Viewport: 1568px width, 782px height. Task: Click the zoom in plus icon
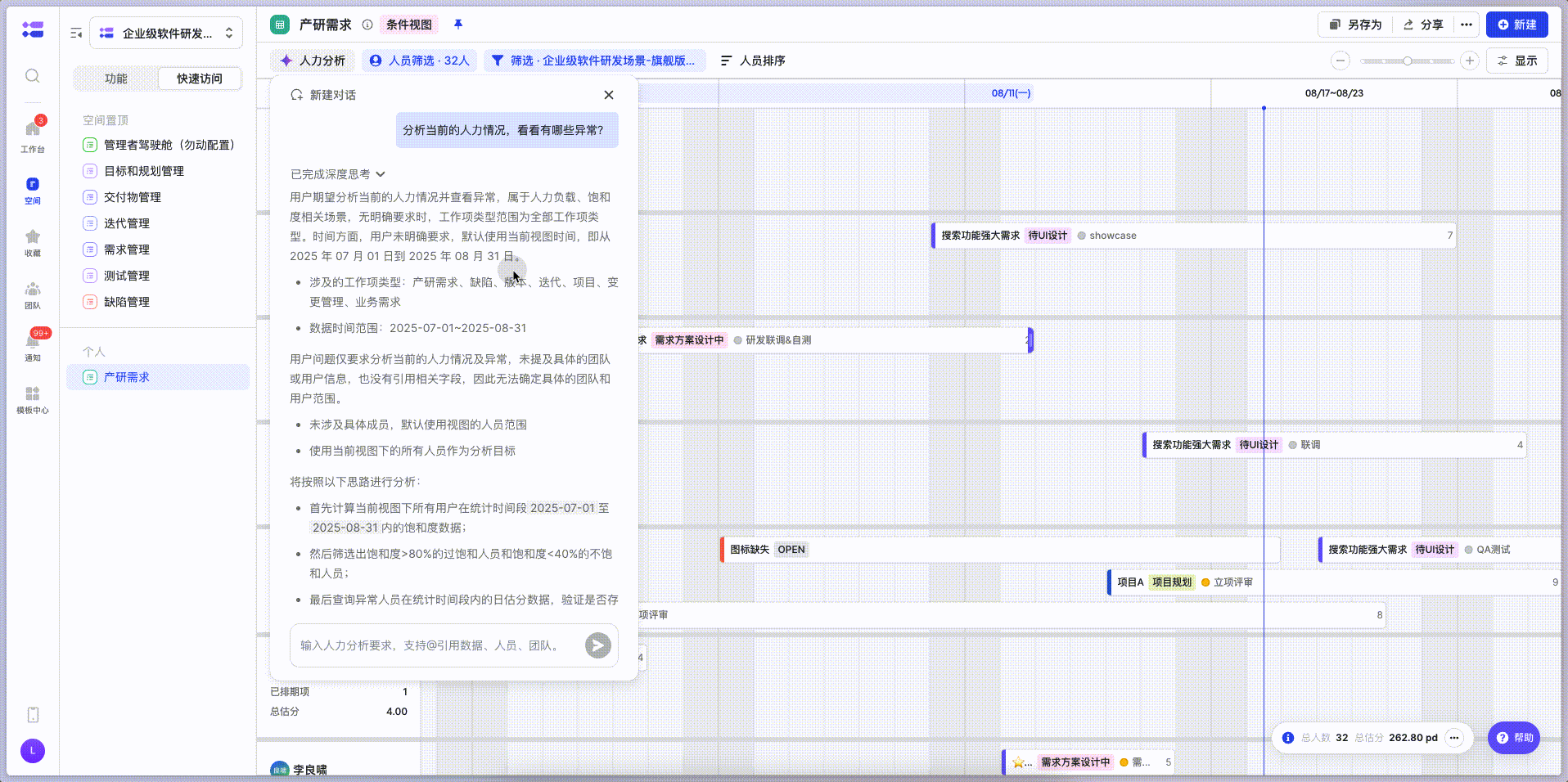point(1470,61)
